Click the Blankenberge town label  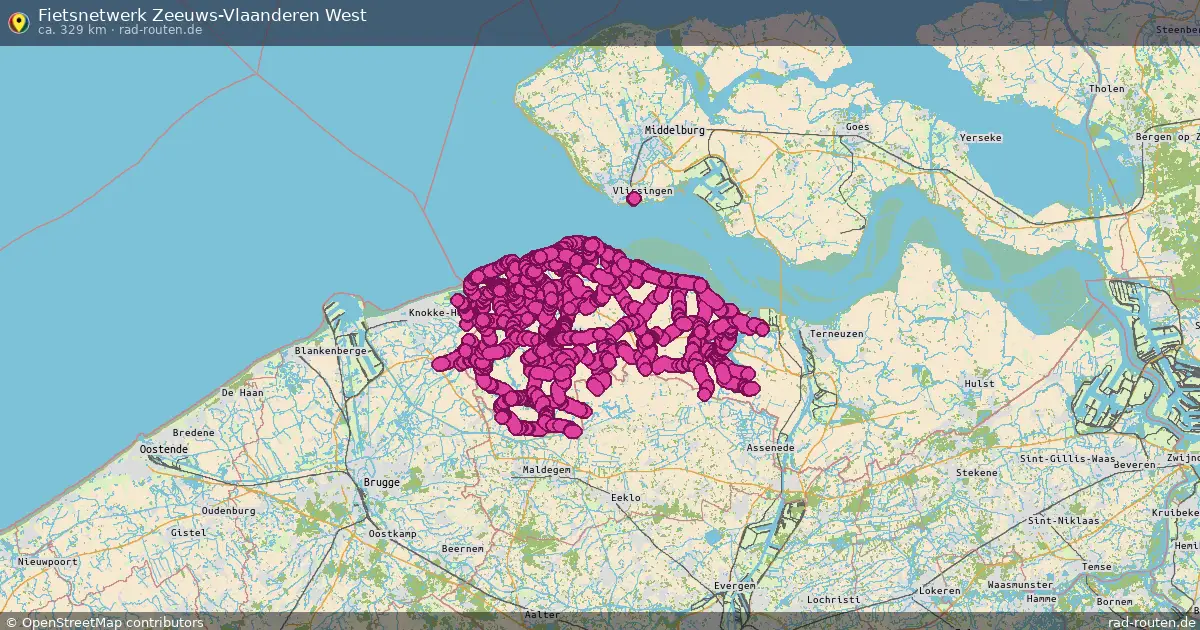point(330,352)
